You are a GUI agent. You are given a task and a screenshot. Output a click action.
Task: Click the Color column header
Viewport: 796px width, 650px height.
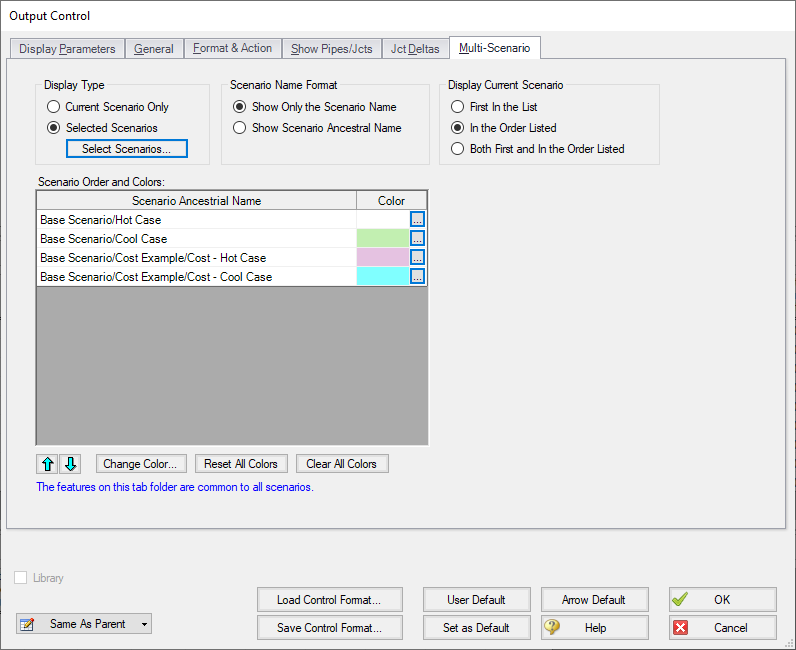pos(391,201)
